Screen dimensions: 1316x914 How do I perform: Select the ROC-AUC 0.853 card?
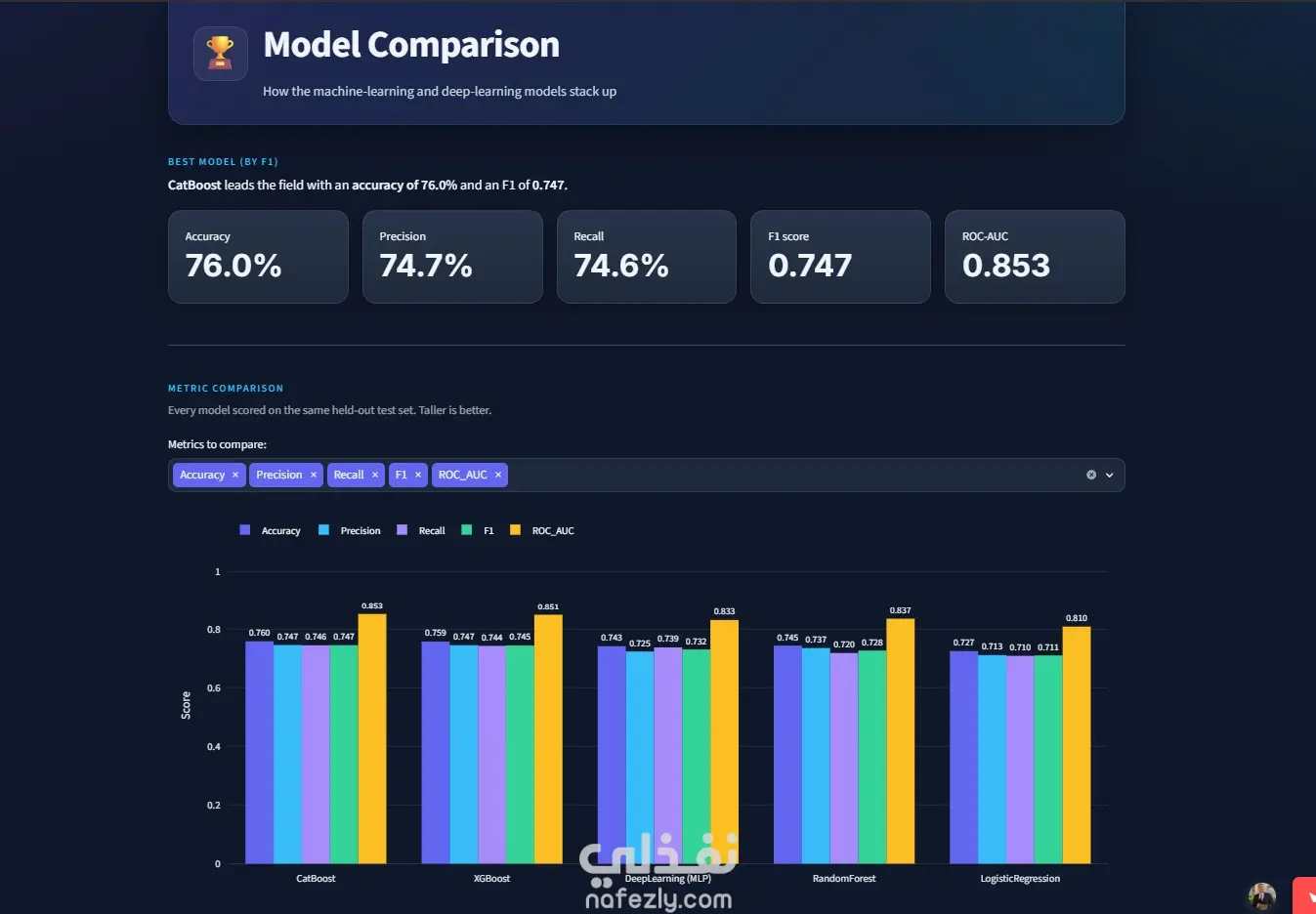1035,257
